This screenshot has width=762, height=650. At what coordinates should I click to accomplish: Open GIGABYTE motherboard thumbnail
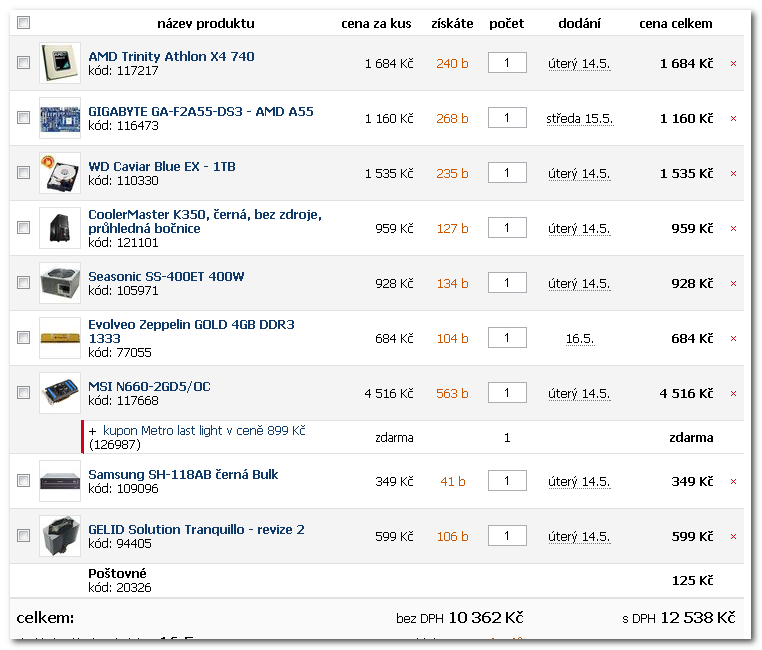[x=60, y=118]
